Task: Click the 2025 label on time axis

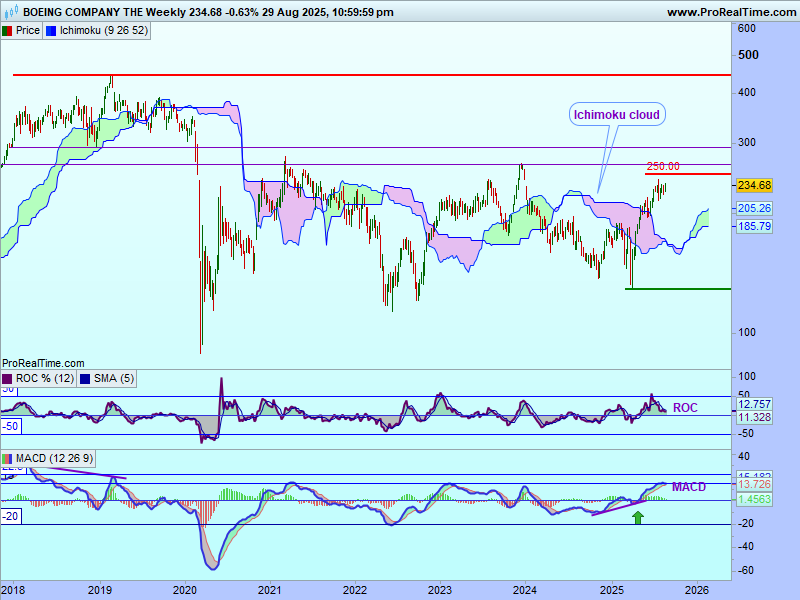Action: point(612,590)
